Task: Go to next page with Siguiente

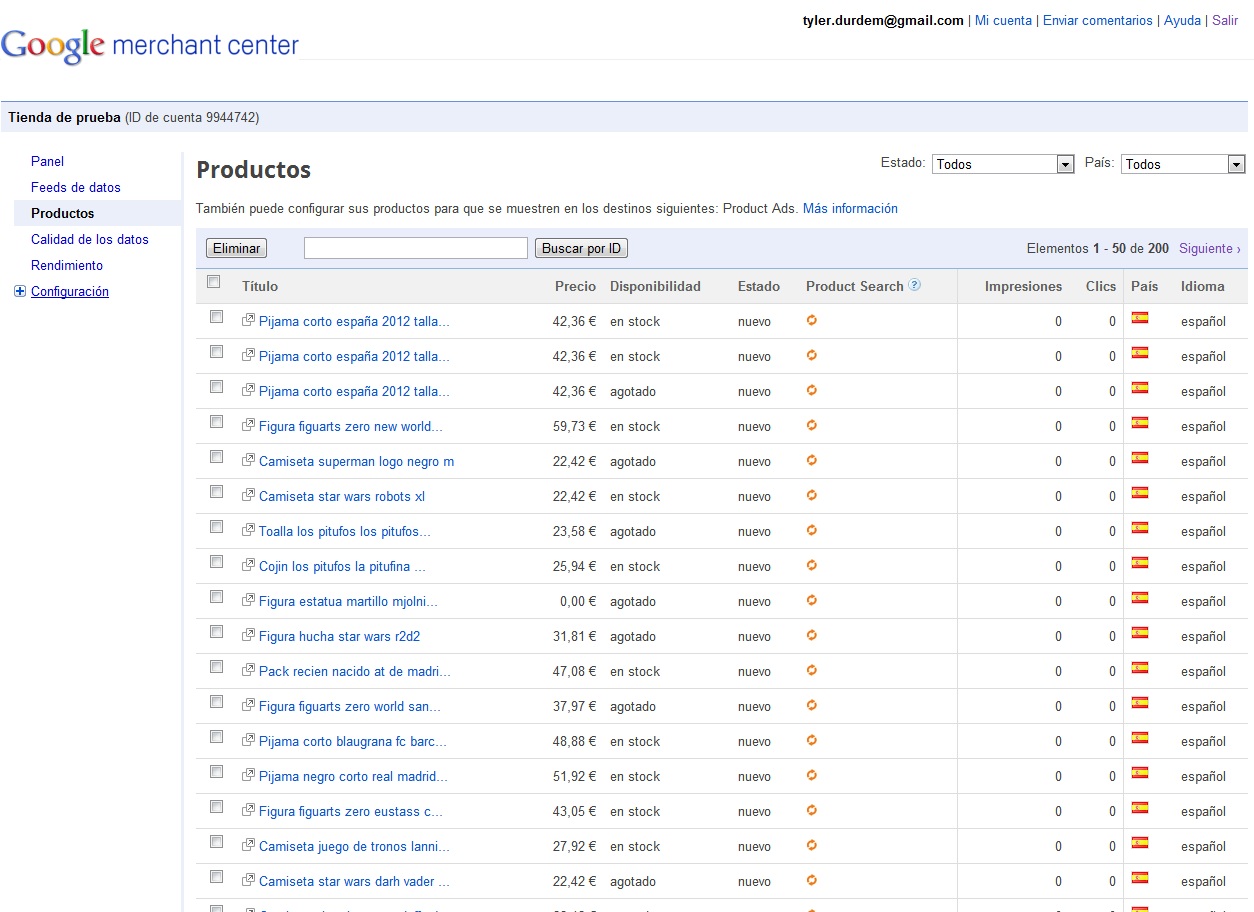Action: (x=1210, y=248)
